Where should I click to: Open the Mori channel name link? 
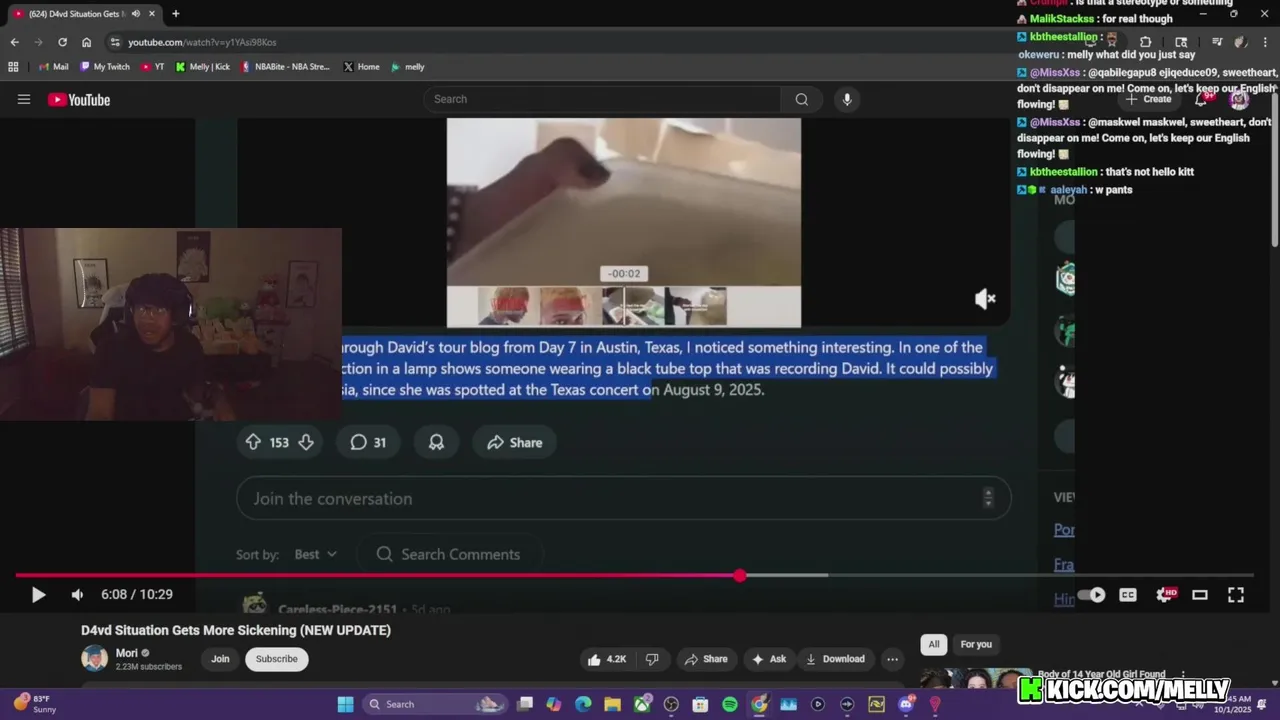pos(127,653)
